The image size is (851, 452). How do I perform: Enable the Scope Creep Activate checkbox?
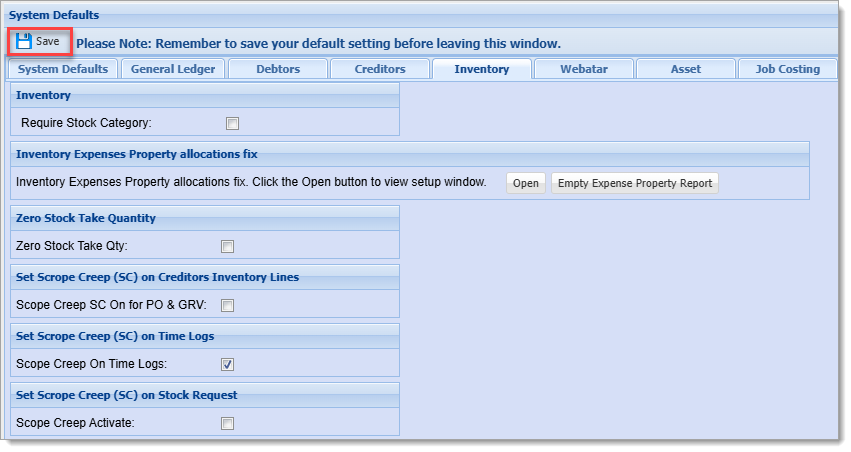[x=227, y=423]
